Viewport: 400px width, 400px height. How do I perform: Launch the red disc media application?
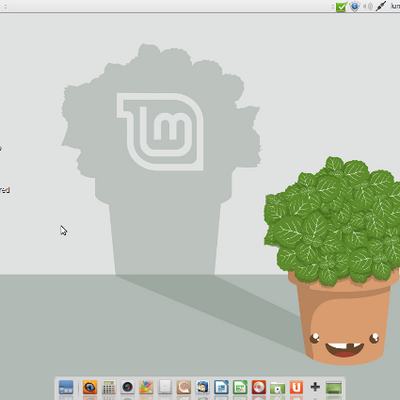point(259,387)
